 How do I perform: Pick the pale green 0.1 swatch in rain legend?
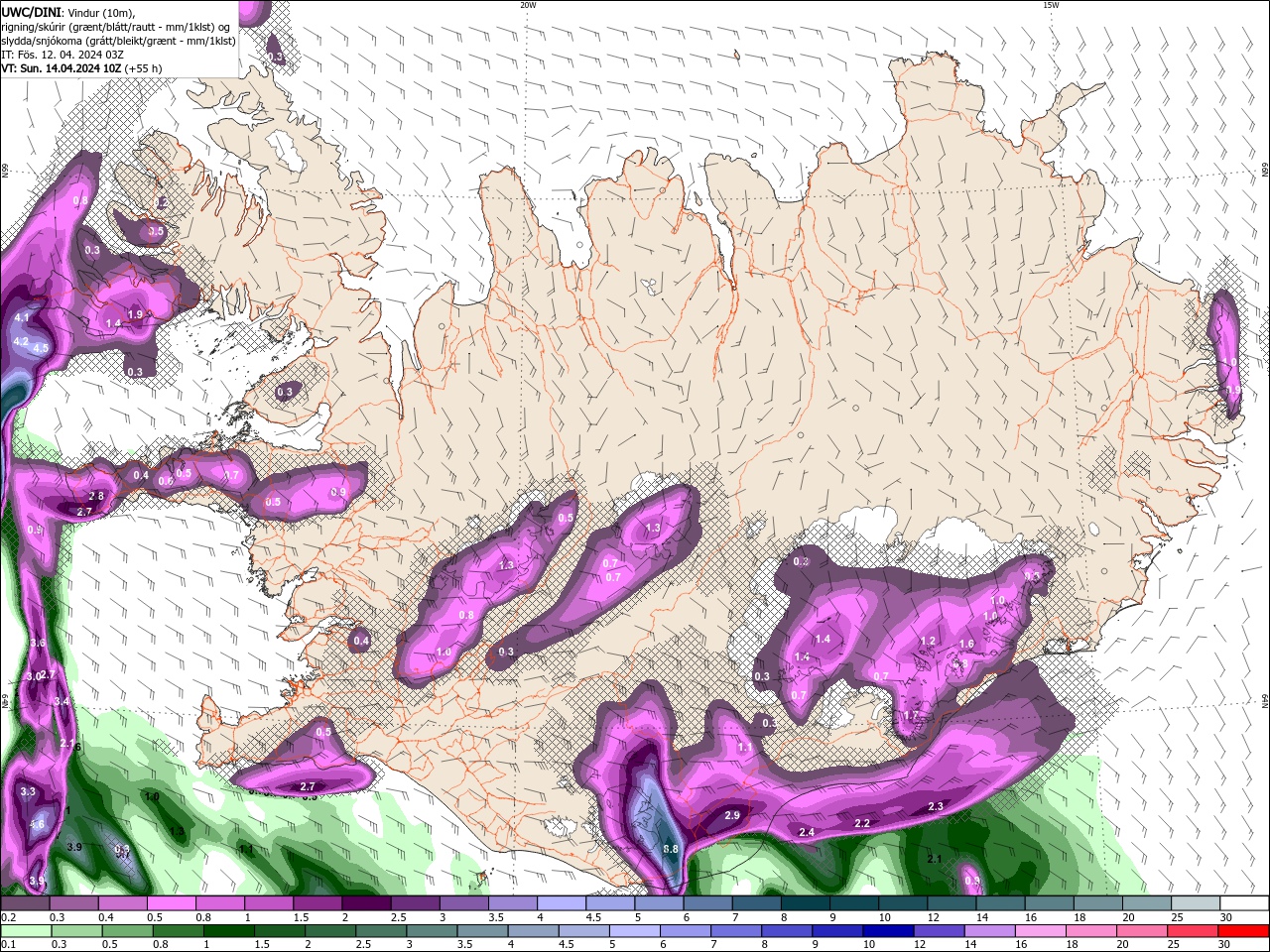(26, 931)
